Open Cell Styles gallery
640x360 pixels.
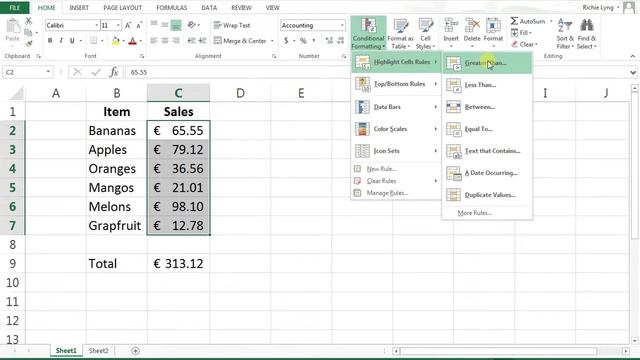[425, 33]
